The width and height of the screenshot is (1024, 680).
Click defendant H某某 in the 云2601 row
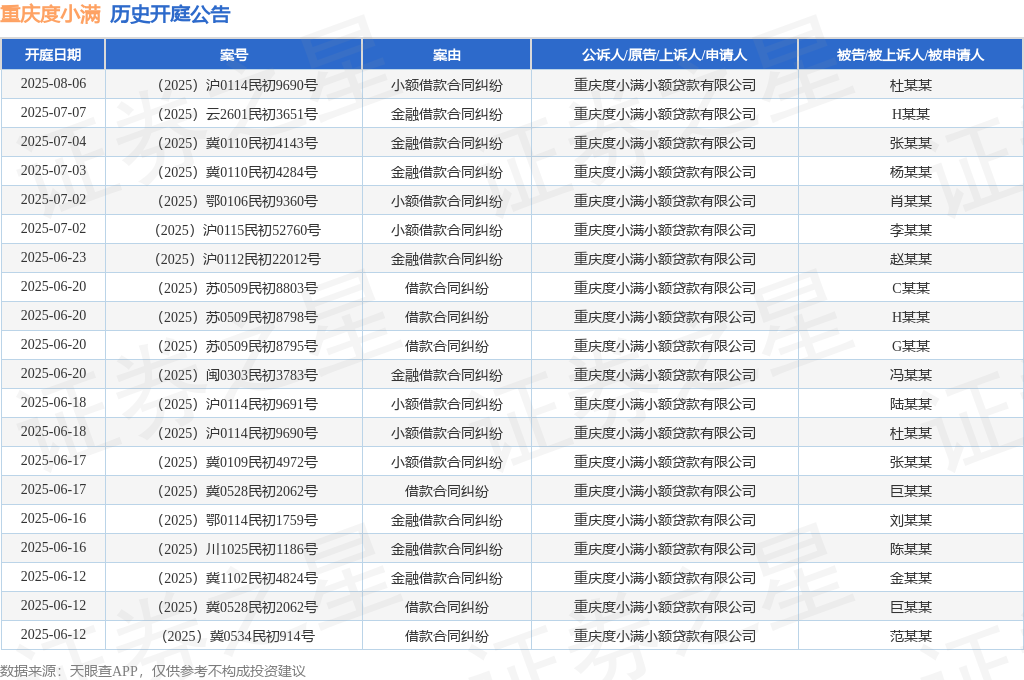click(x=910, y=114)
